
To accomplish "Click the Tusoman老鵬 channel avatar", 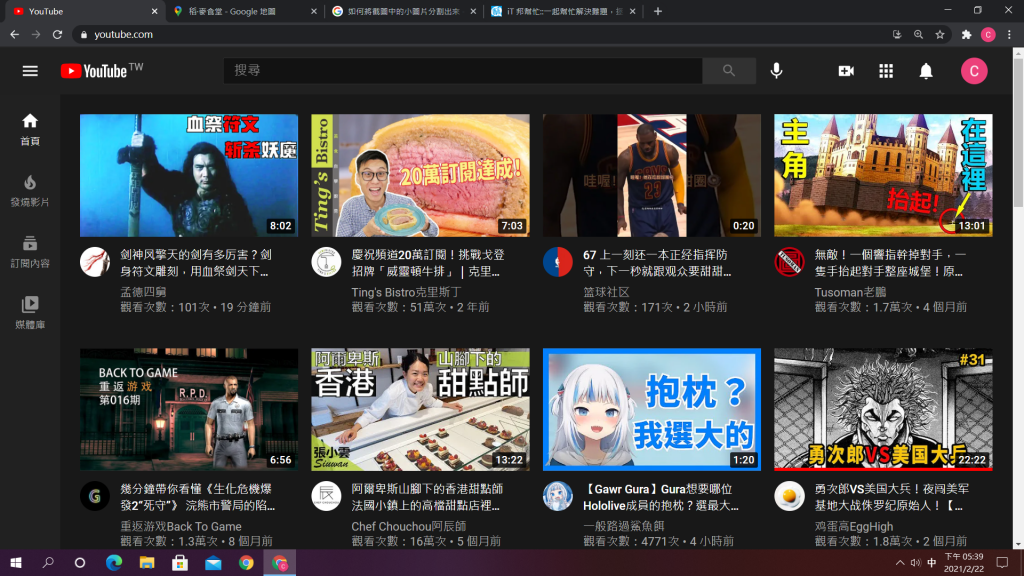I will tap(789, 262).
